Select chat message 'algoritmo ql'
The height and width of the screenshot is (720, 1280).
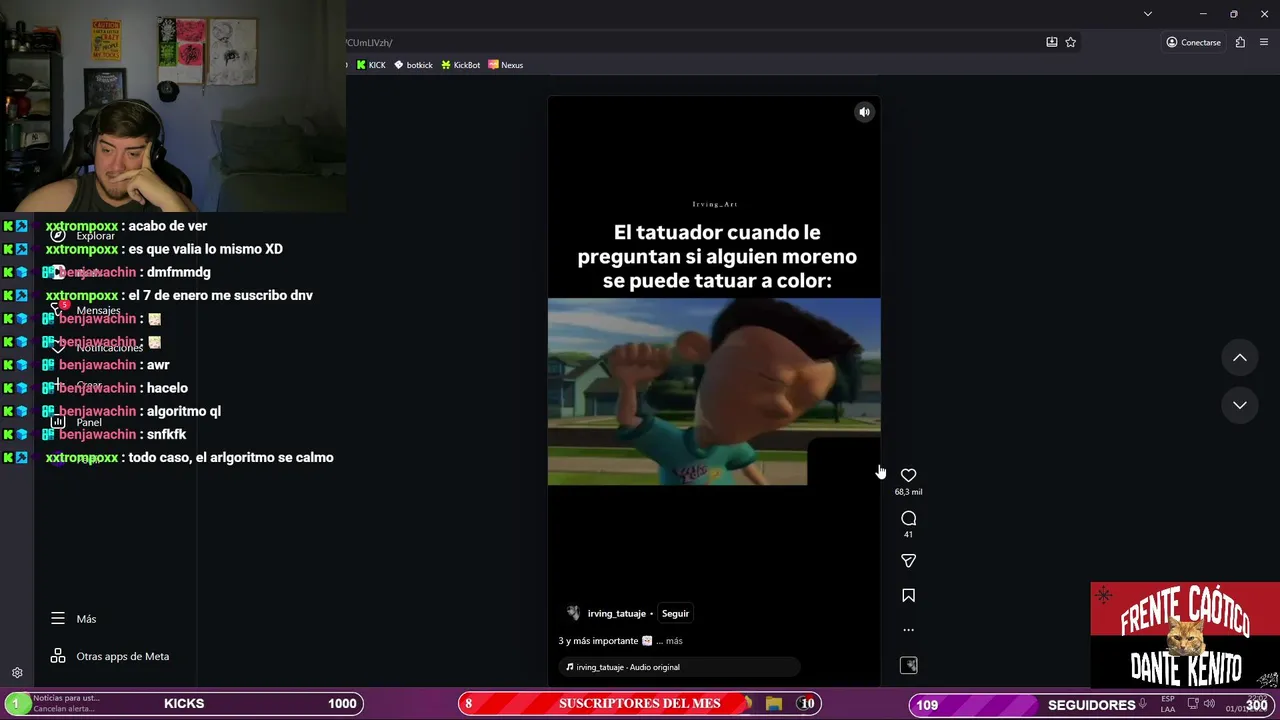(x=184, y=411)
